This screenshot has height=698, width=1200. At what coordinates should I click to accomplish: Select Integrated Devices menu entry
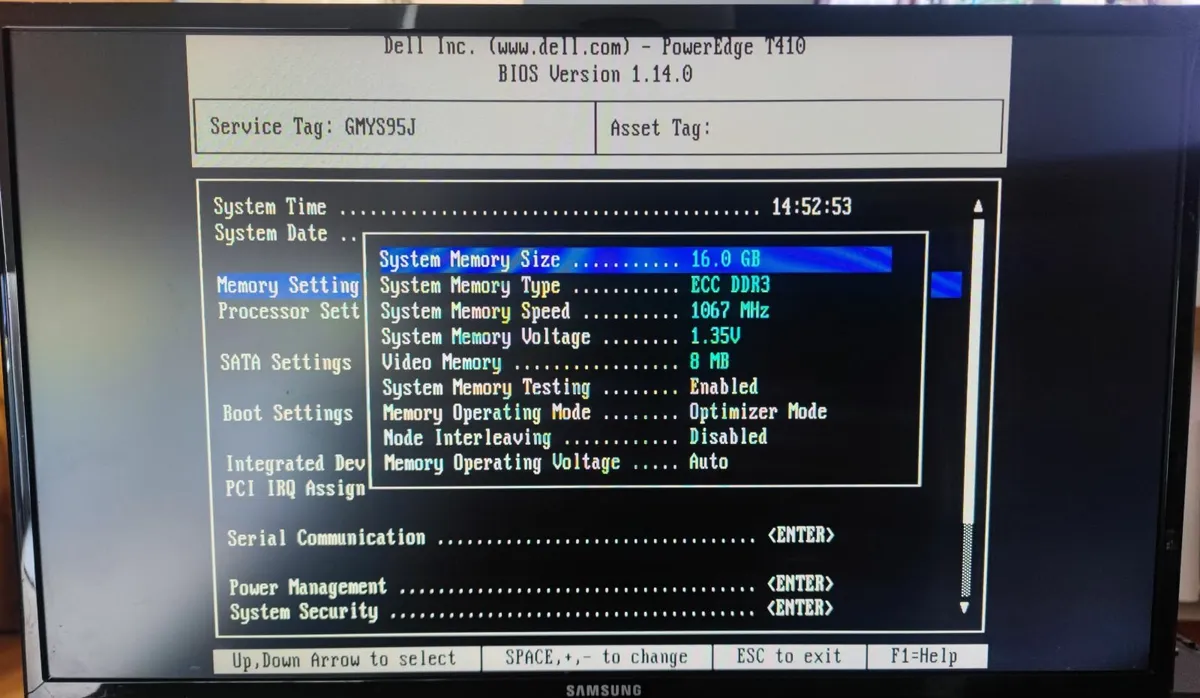point(295,464)
